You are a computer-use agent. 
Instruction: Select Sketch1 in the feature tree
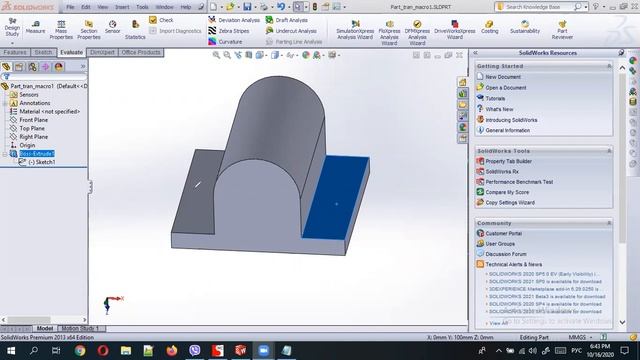point(42,162)
